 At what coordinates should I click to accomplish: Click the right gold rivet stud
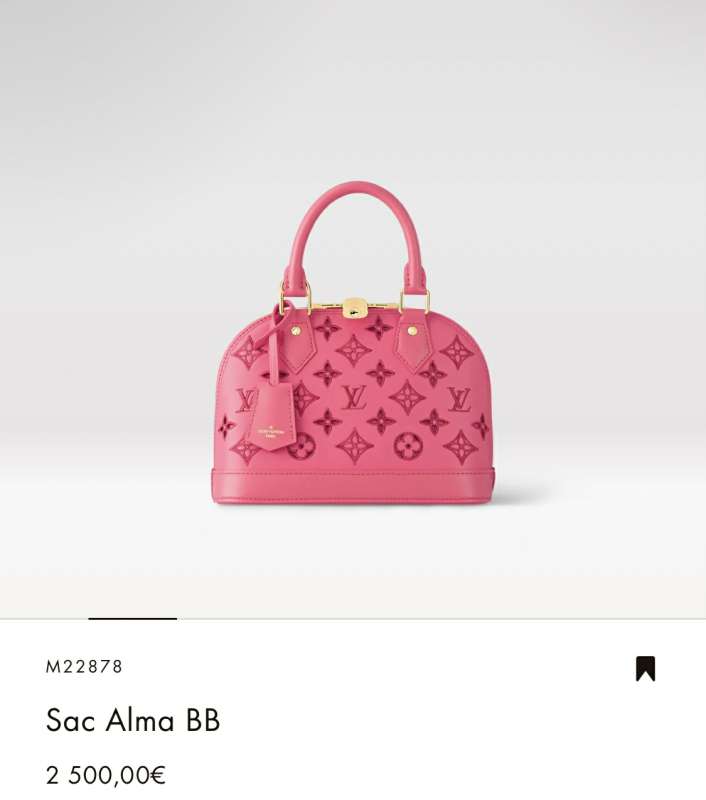click(413, 331)
